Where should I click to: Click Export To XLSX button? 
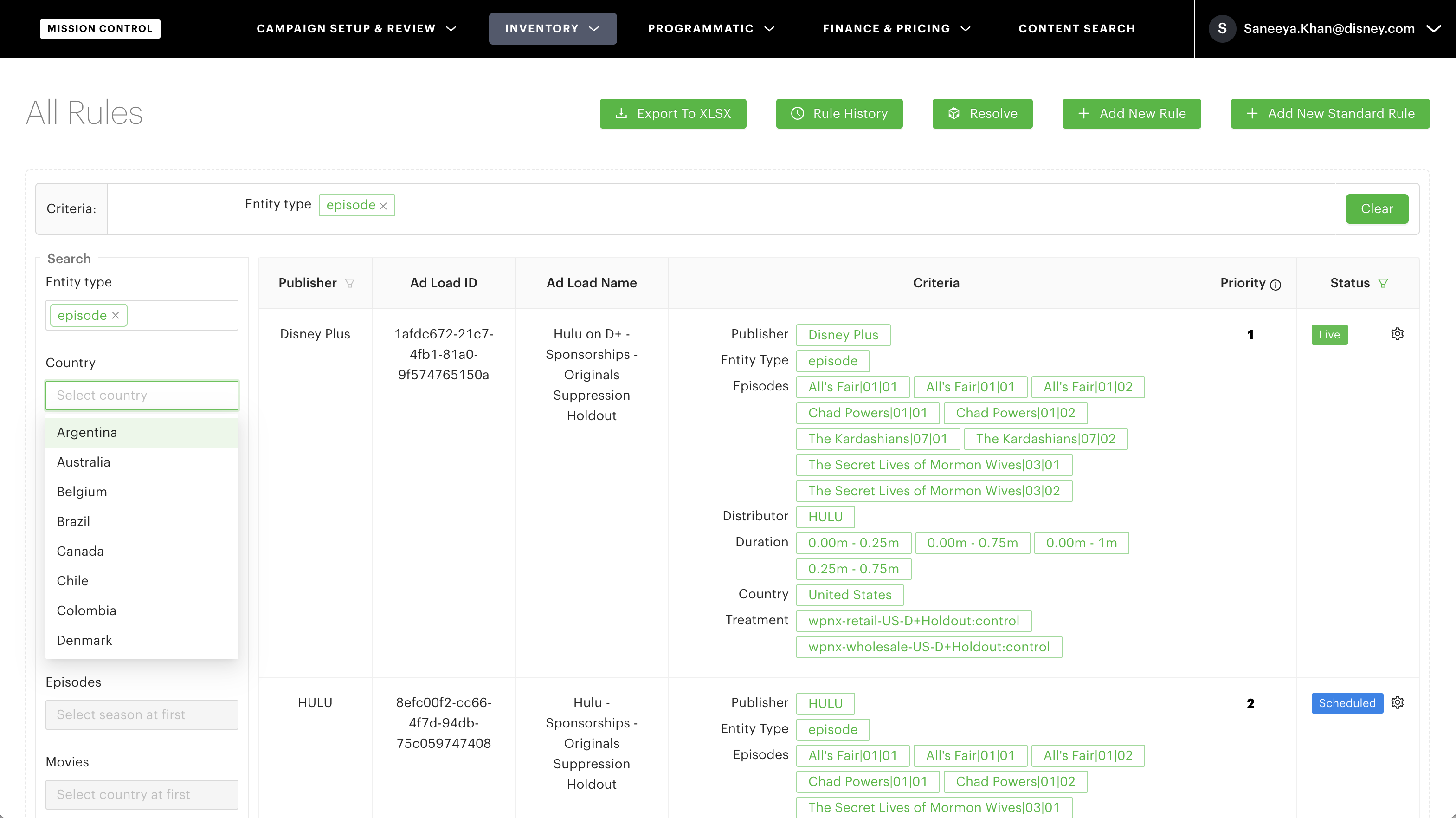tap(673, 114)
